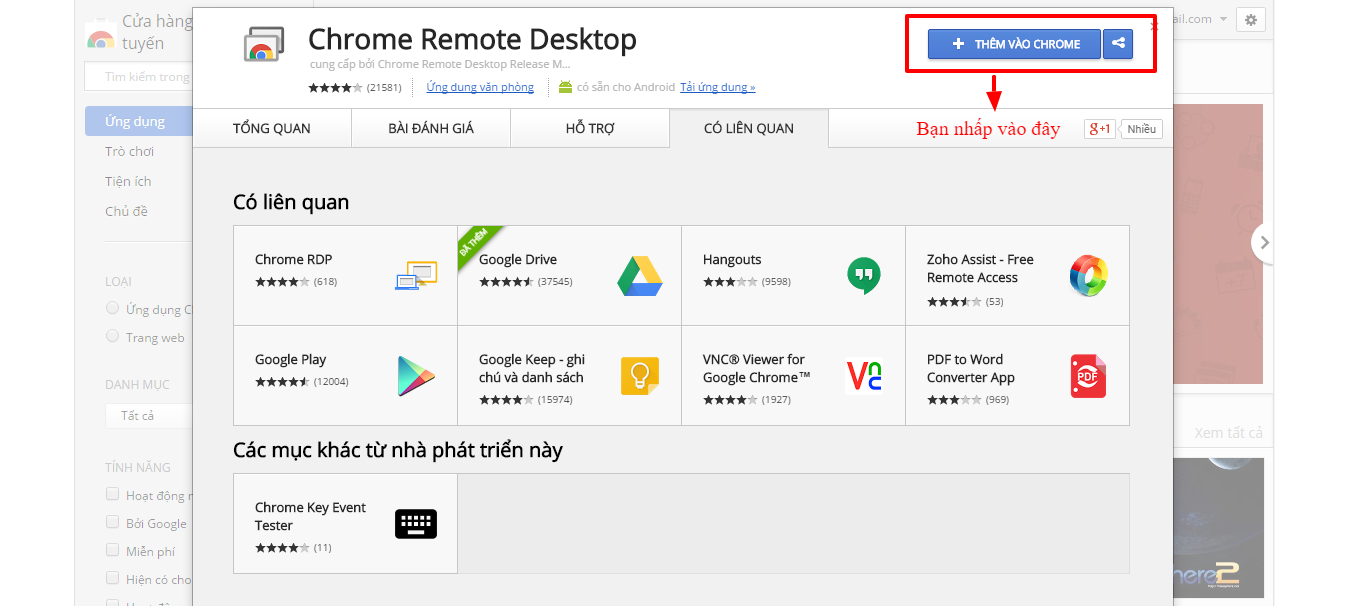Click Zoho Assist - Free Remote Access title

pos(980,268)
